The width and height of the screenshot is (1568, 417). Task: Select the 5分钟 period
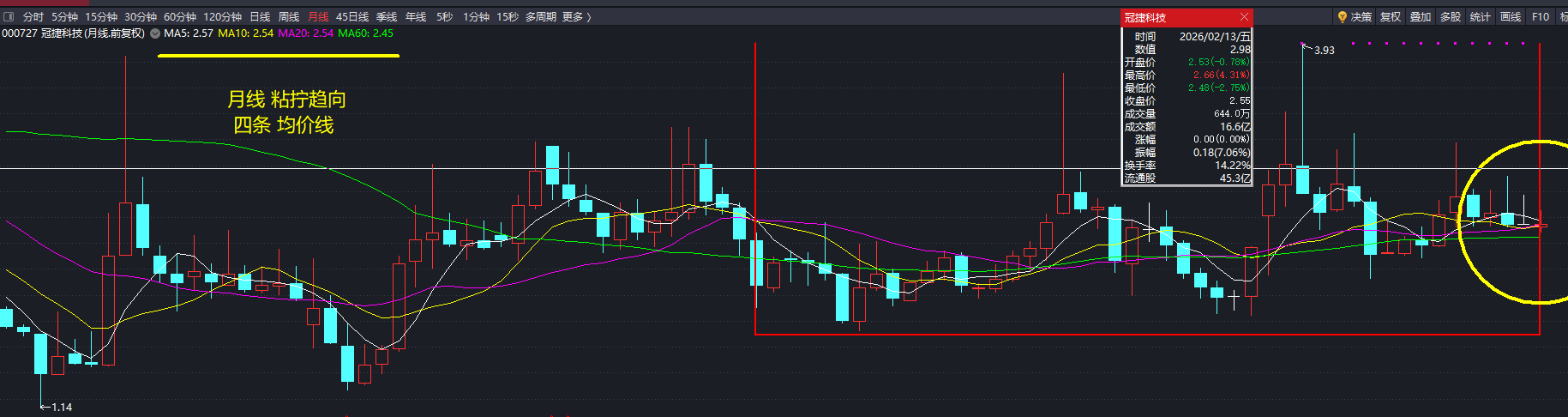(64, 16)
